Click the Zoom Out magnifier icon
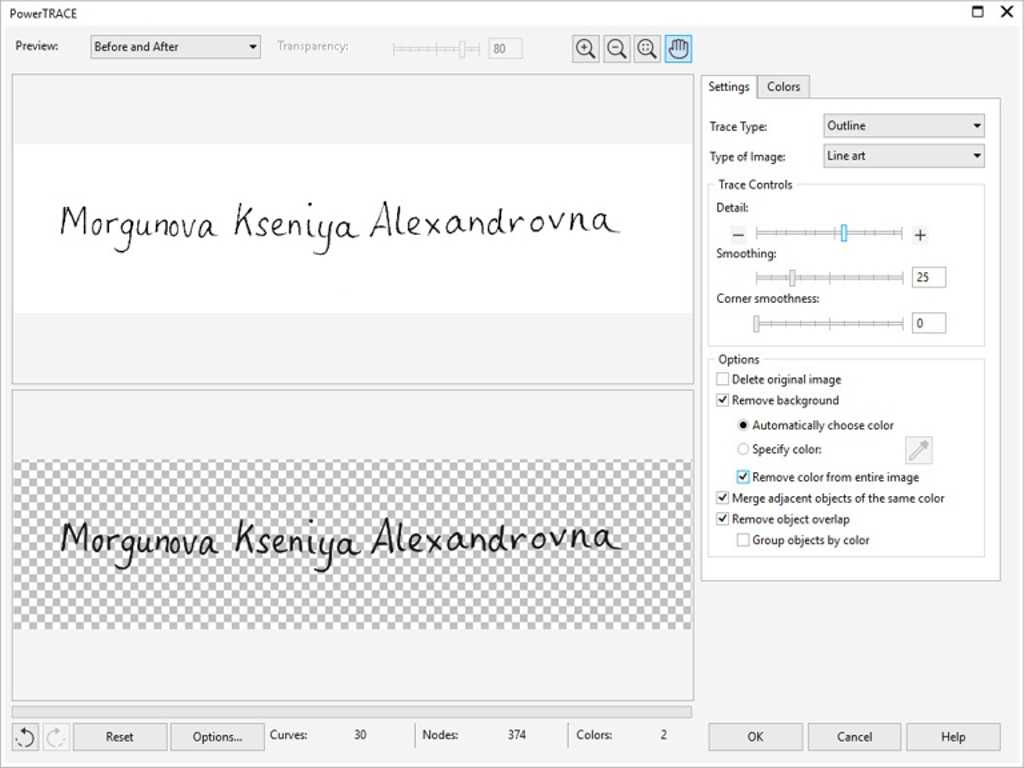1024x768 pixels. click(x=617, y=48)
